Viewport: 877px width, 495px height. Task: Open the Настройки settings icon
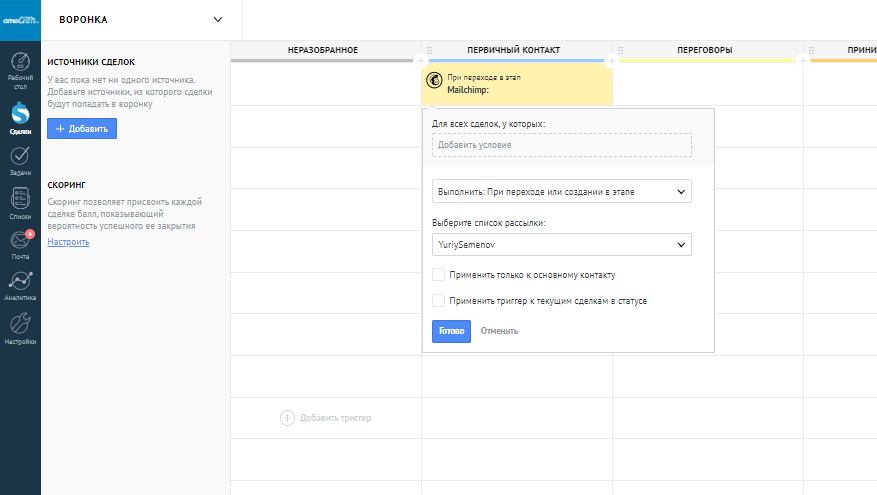coord(20,326)
